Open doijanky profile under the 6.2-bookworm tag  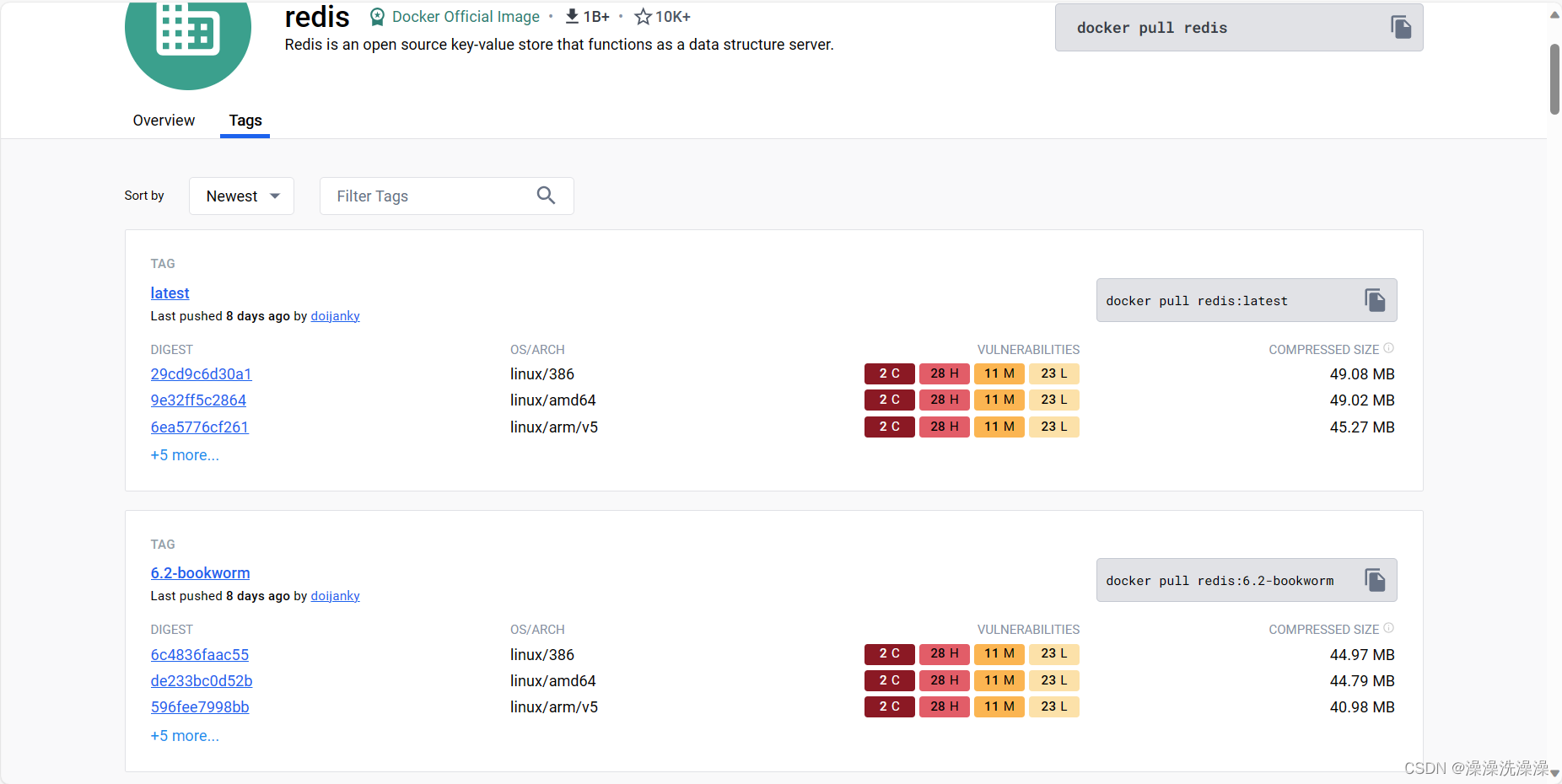tap(335, 596)
